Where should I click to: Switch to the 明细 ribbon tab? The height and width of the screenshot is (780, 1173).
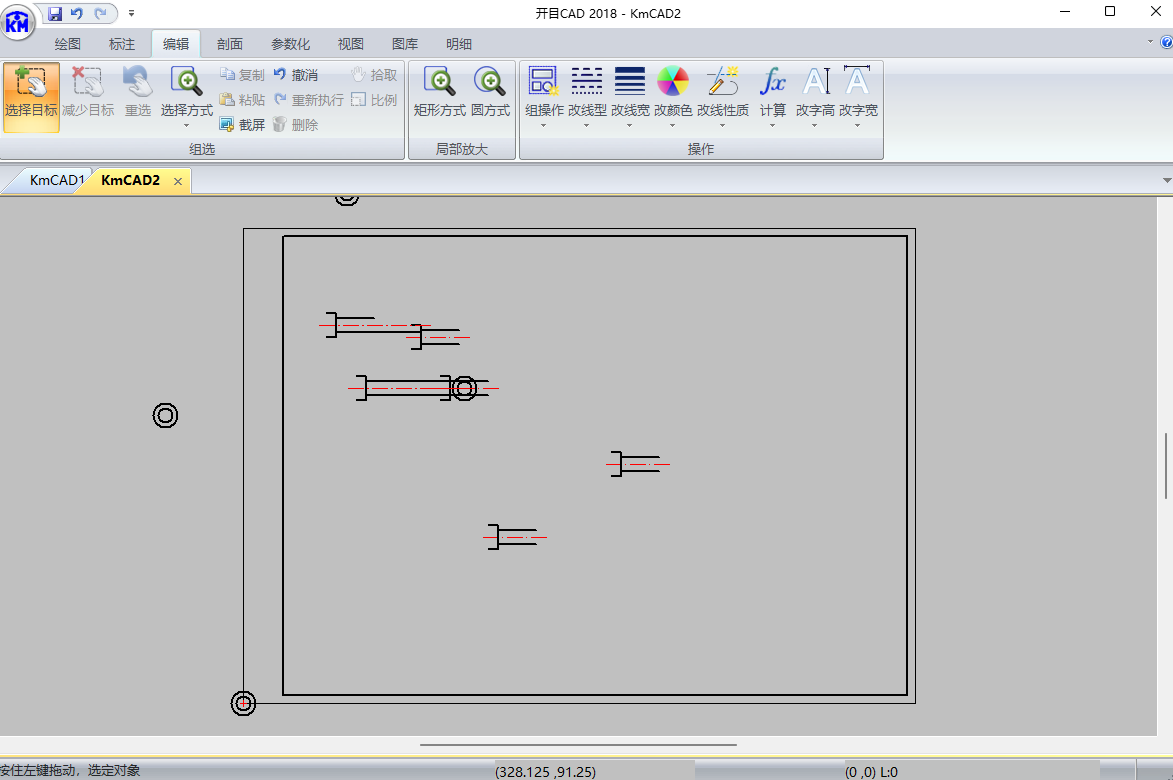coord(459,44)
